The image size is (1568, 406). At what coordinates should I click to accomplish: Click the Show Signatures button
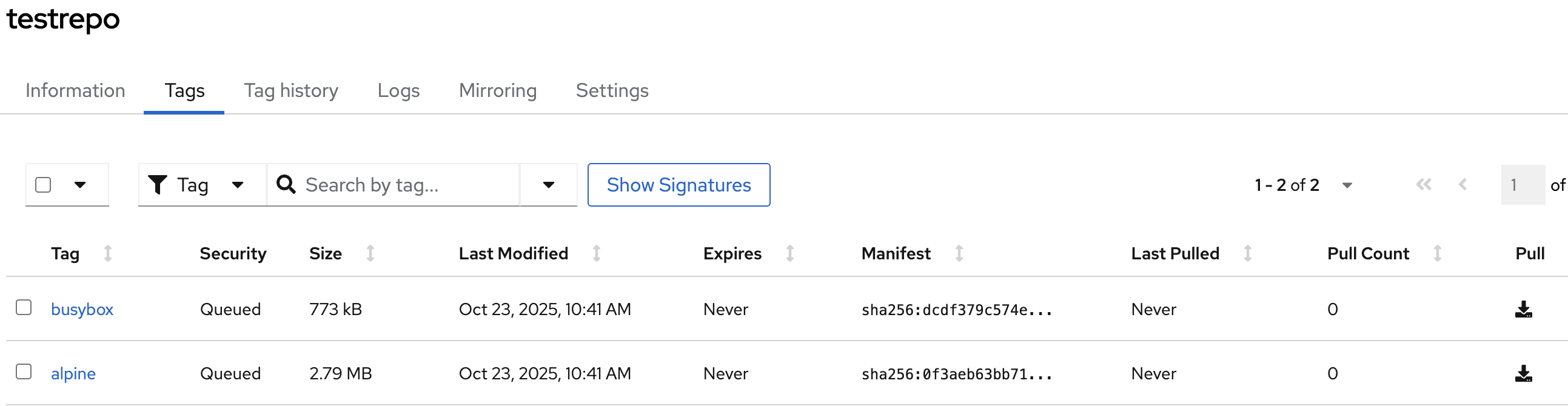click(678, 184)
